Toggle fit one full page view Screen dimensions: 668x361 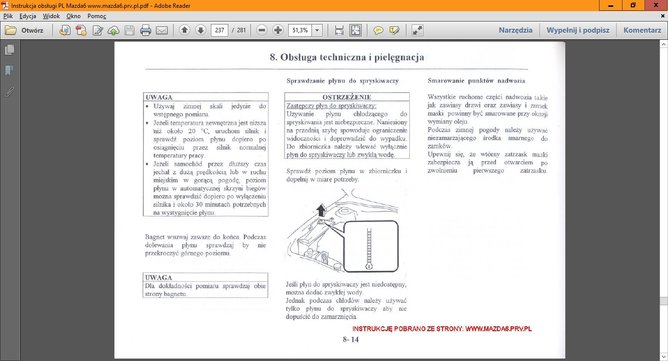click(x=355, y=30)
